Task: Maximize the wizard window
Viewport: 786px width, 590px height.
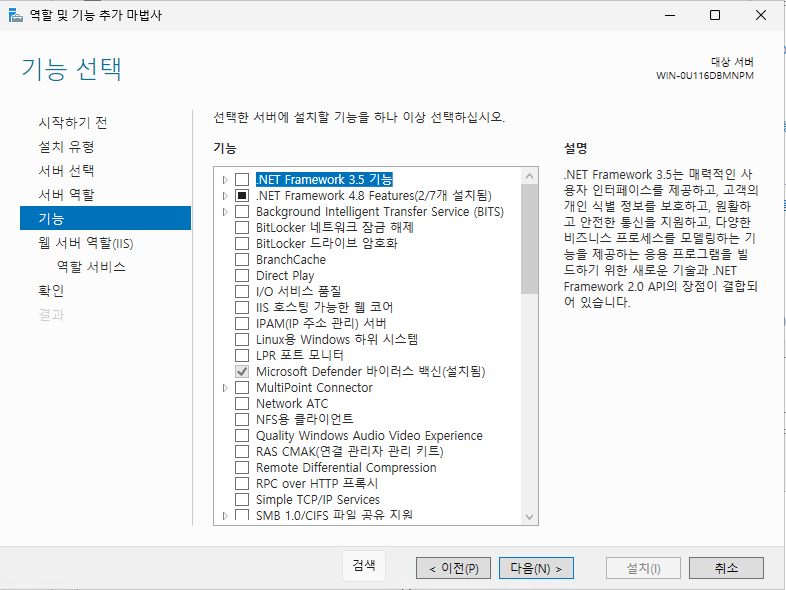Action: pos(715,16)
